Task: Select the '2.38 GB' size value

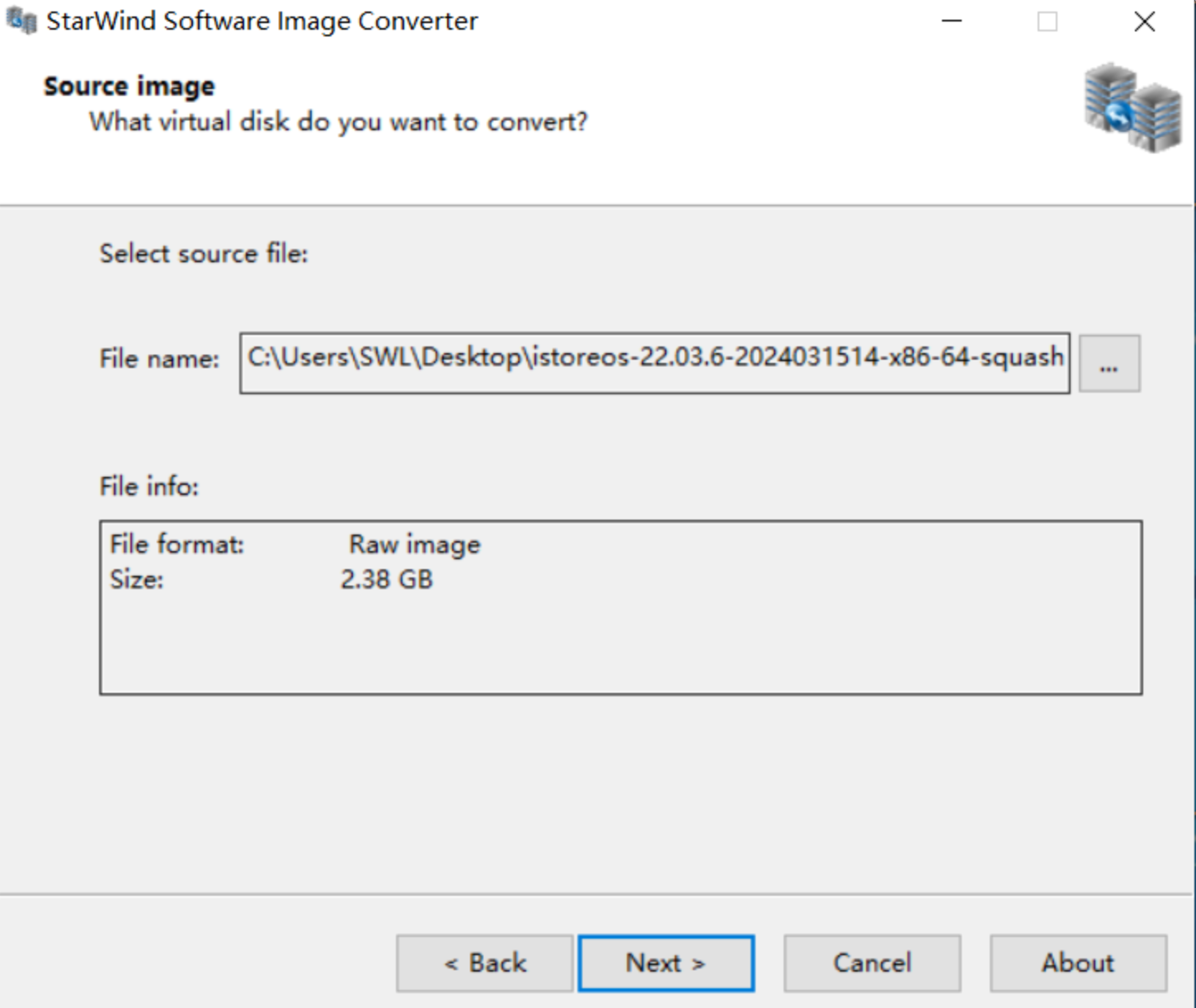Action: (x=386, y=580)
